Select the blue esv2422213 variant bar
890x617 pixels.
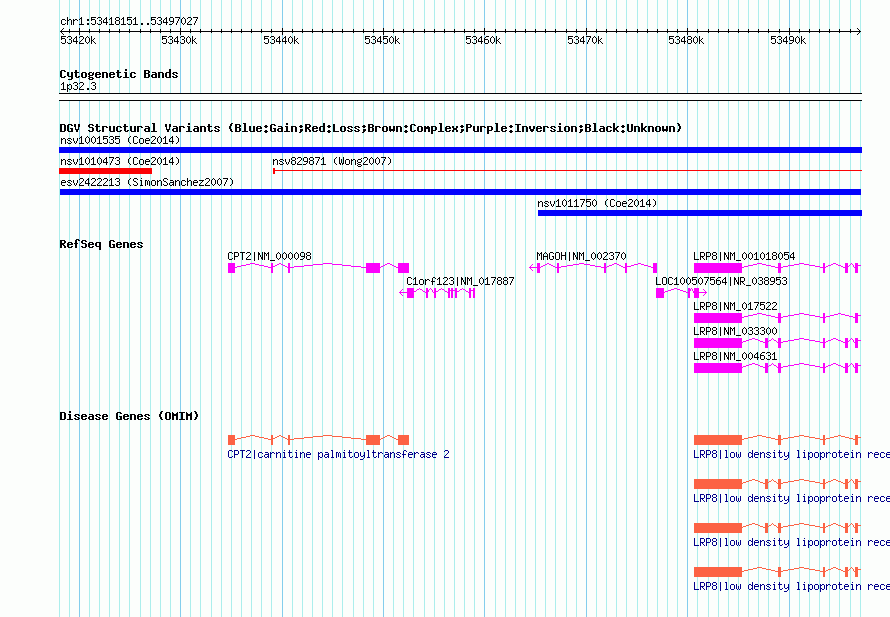coord(460,192)
